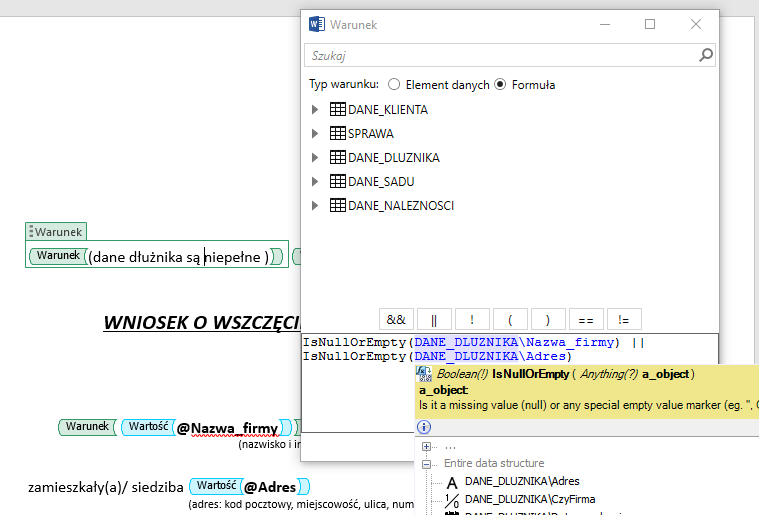The width and height of the screenshot is (759, 515).
Task: Collapse the Entire data structure node
Action: tap(426, 464)
